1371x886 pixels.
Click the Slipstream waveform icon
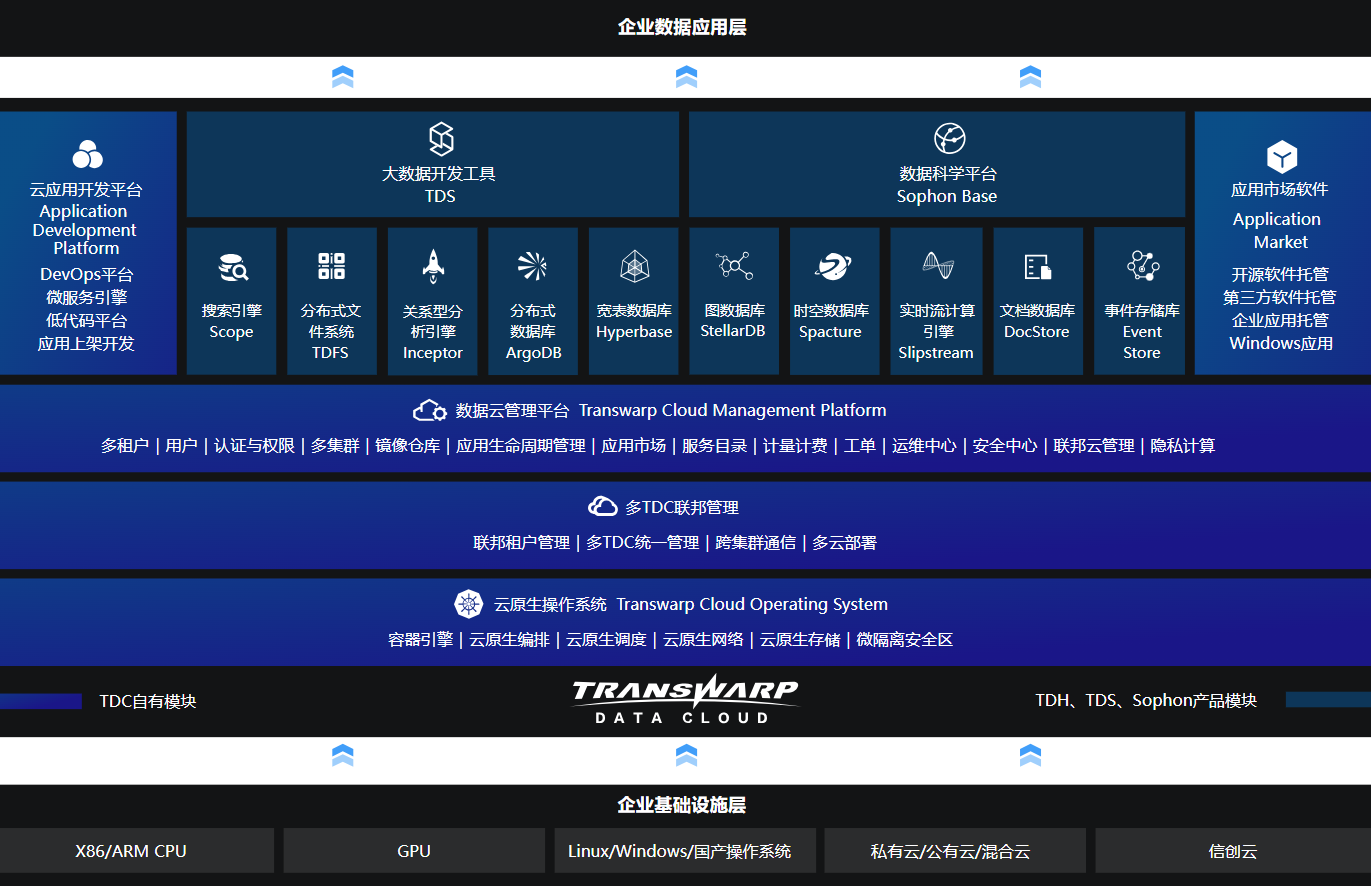click(938, 265)
